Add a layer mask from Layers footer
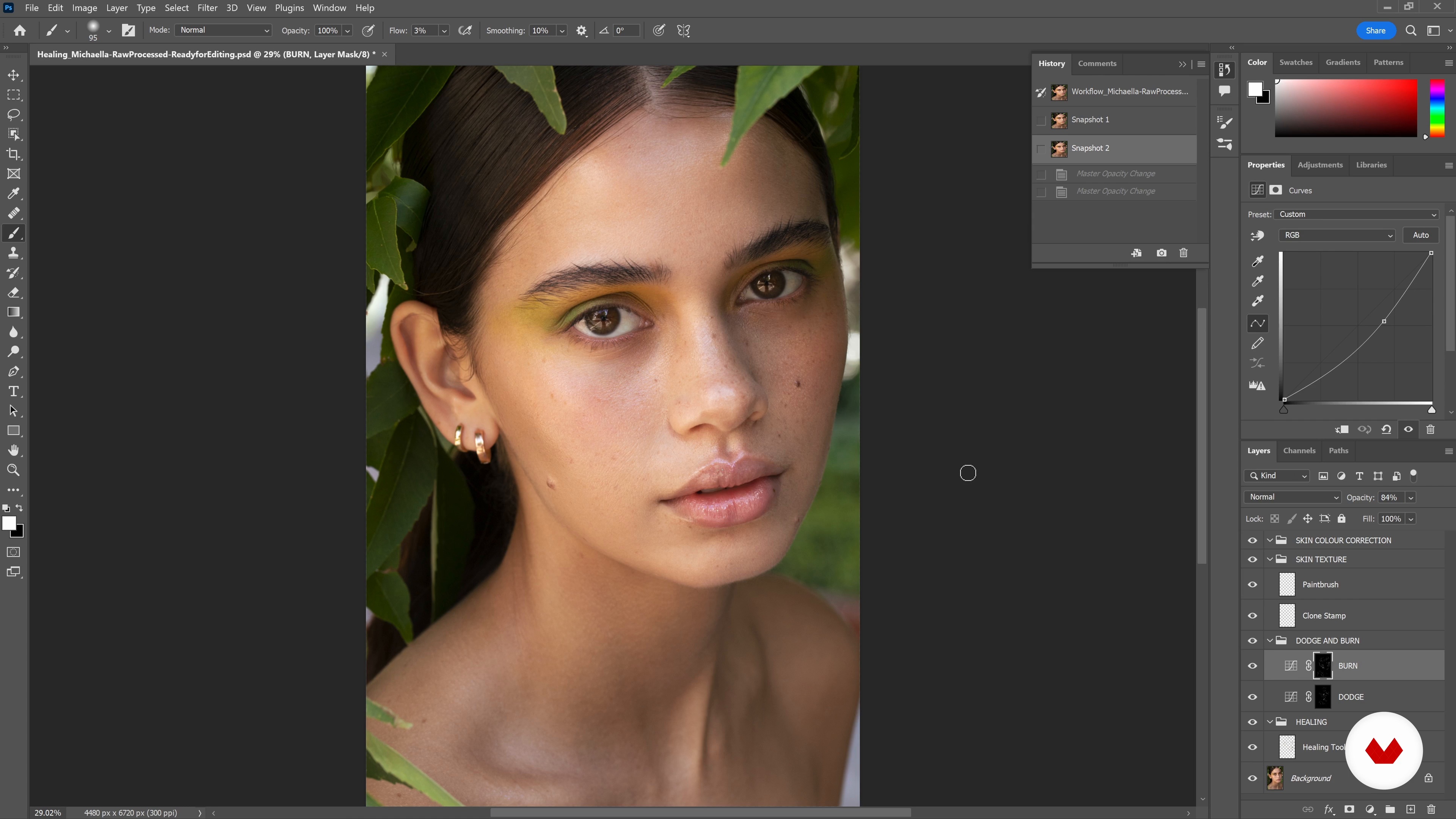This screenshot has width=1456, height=819. coord(1349,810)
